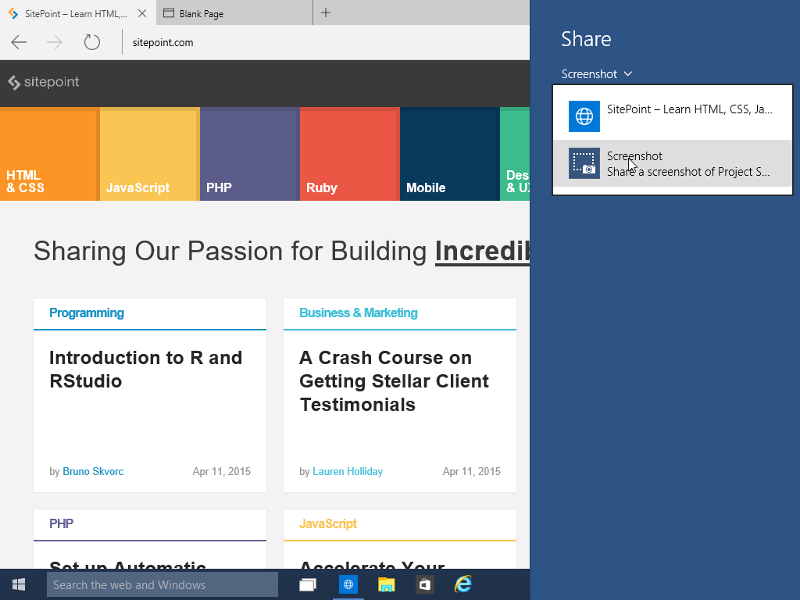Open a new tab with plus icon

click(326, 13)
